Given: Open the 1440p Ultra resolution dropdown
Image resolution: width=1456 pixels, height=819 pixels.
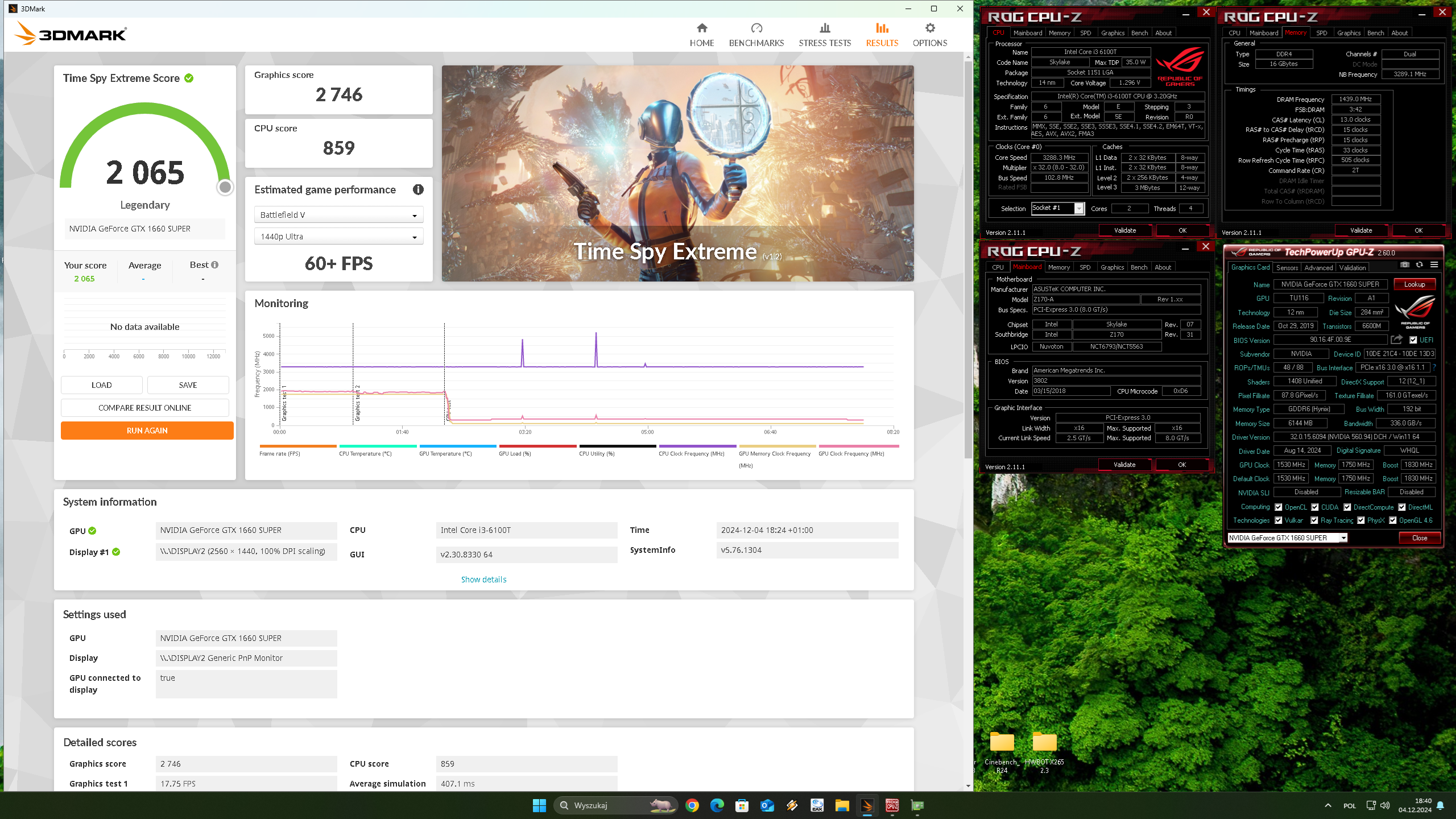Looking at the screenshot, I should point(338,237).
